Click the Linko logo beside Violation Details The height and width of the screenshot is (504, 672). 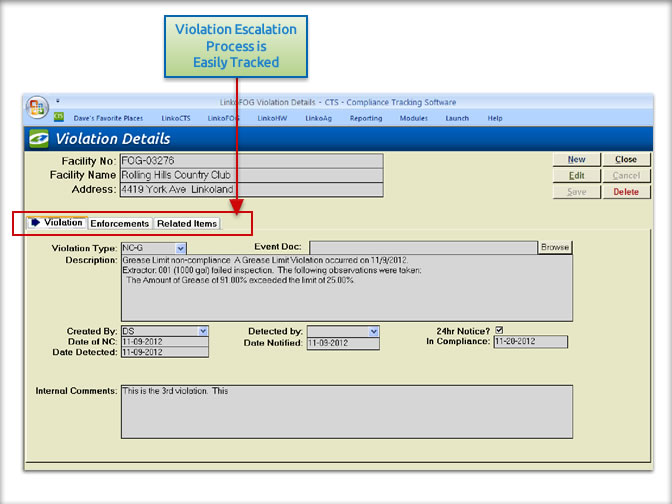40,139
